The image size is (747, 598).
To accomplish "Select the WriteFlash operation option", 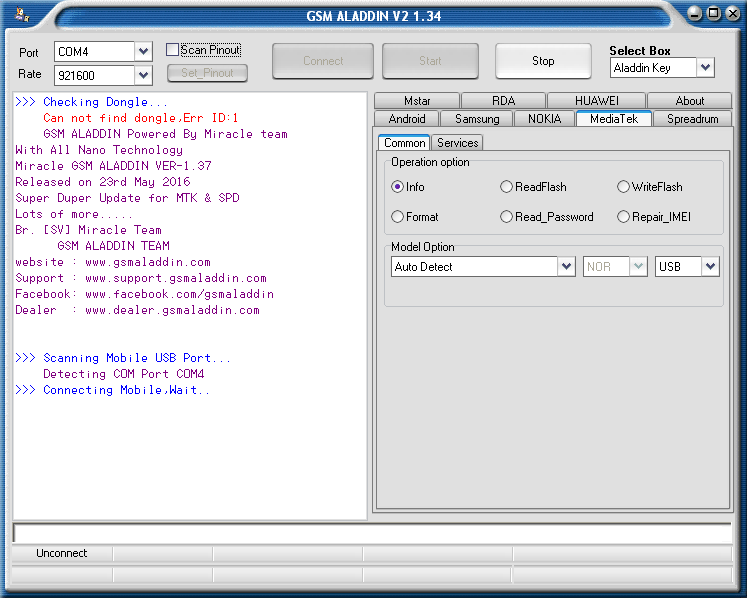I will click(x=623, y=187).
